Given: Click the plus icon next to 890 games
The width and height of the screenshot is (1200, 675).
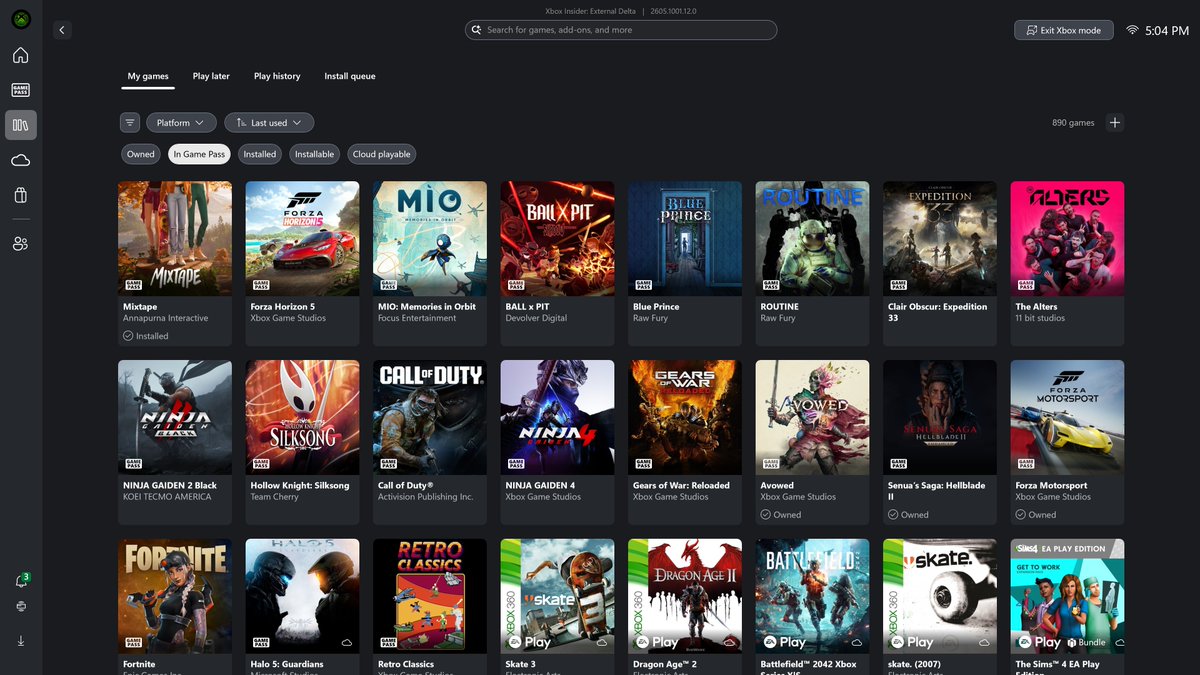Looking at the screenshot, I should pyautogui.click(x=1115, y=123).
